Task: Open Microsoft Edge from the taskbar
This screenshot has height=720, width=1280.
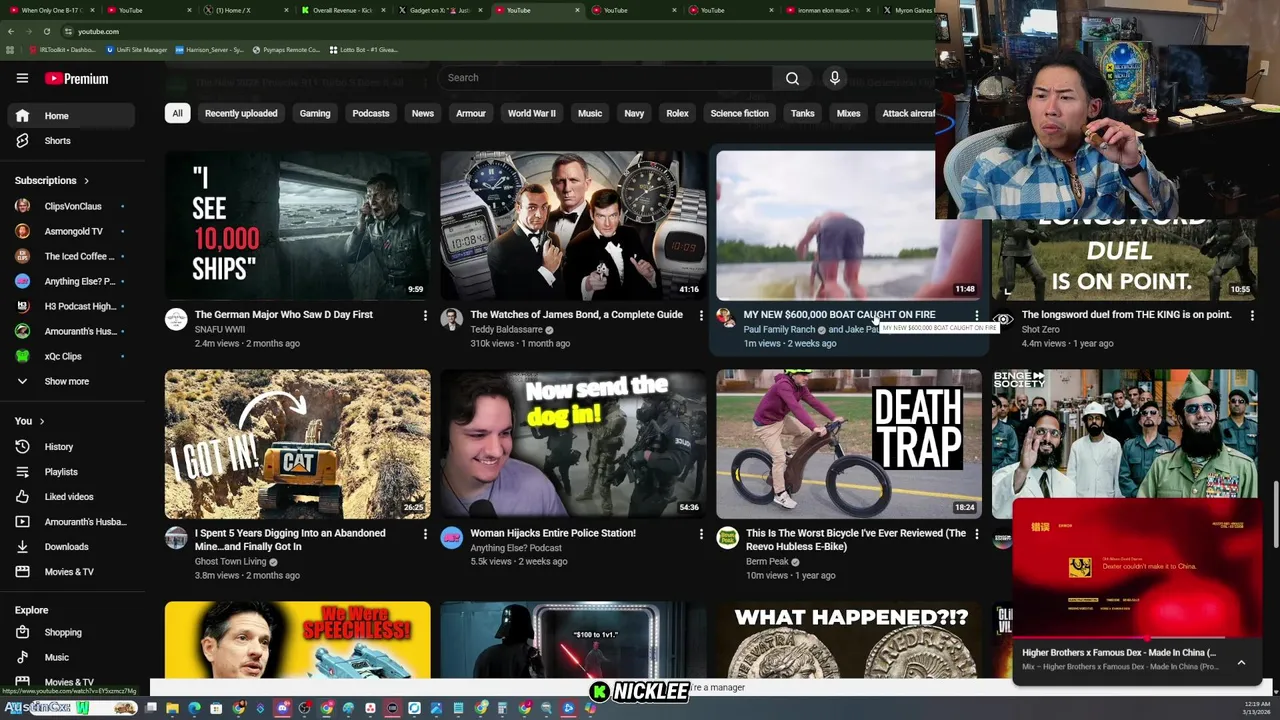Action: point(194,709)
